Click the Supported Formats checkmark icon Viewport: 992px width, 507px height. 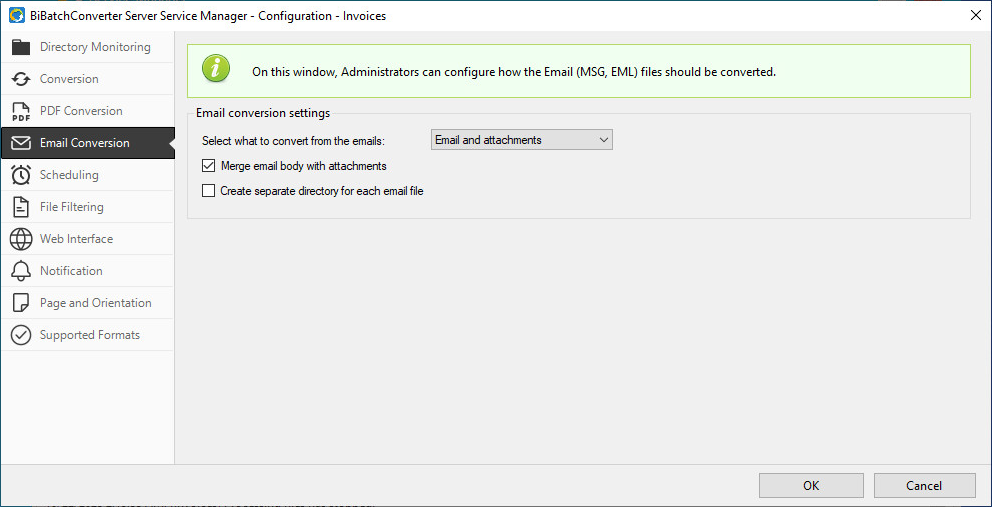pos(21,335)
